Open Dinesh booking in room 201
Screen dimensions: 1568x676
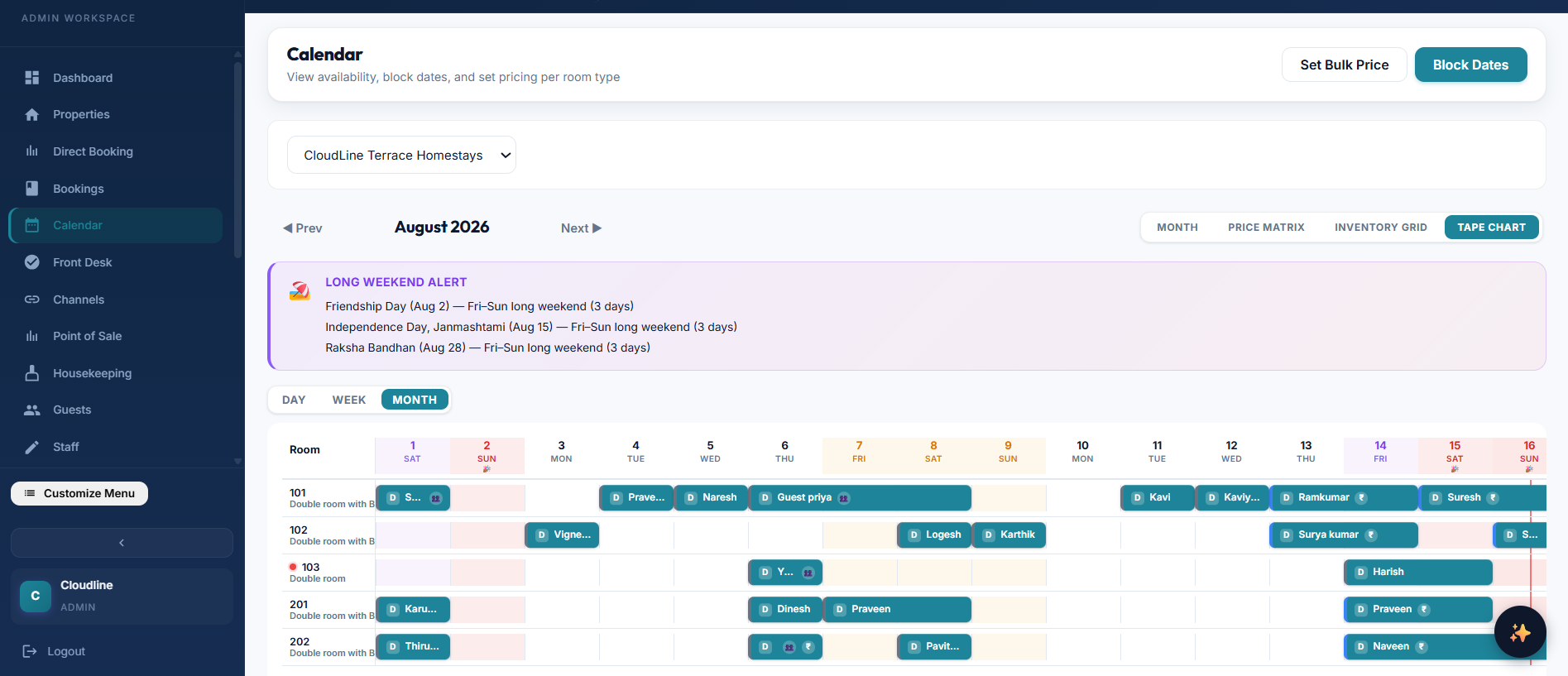pyautogui.click(x=785, y=610)
